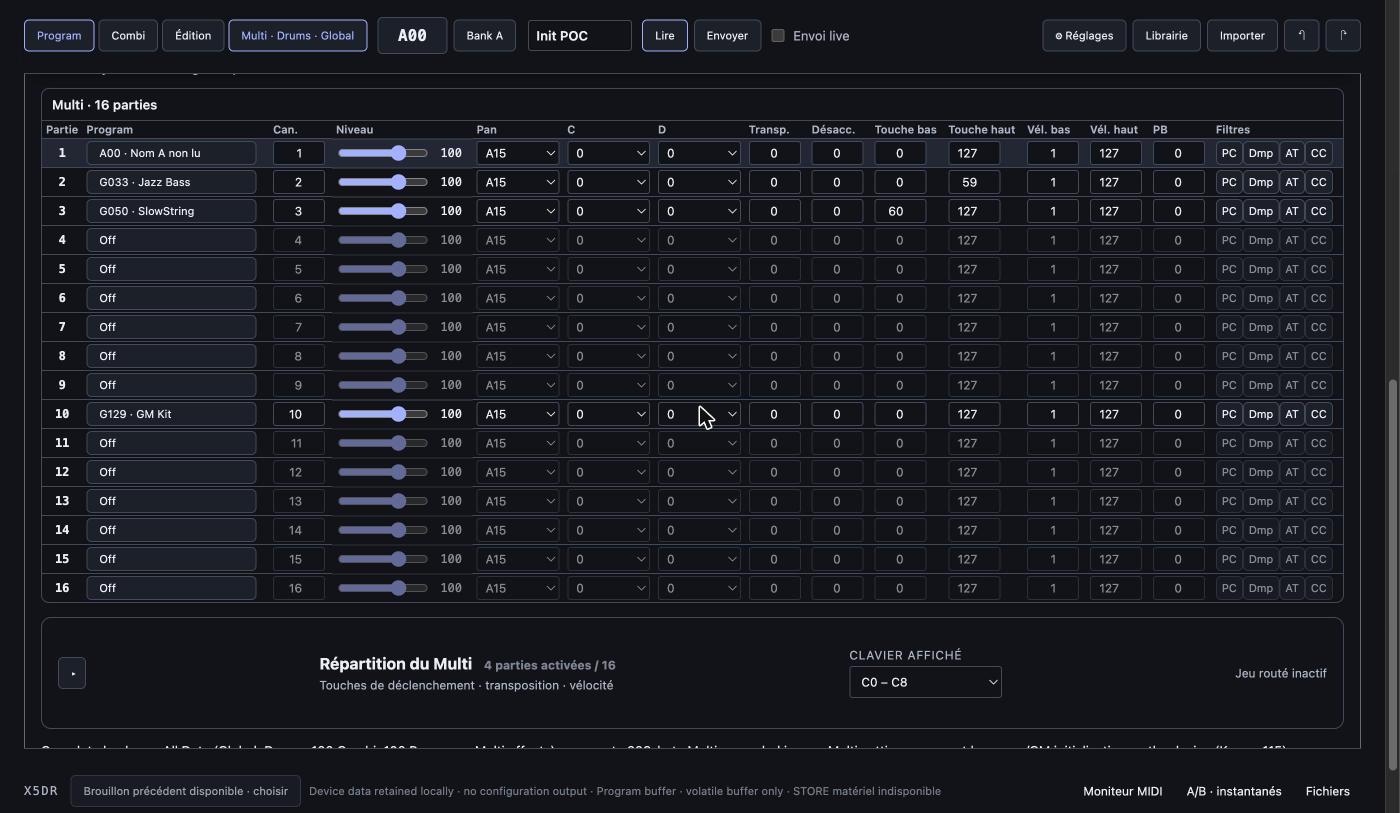Click the Envoyer button

click(x=727, y=36)
